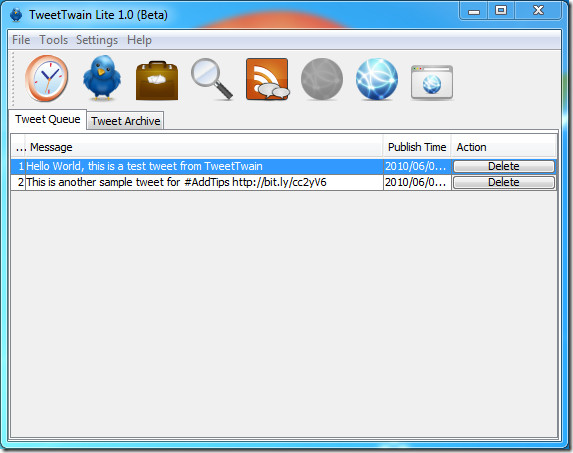
Task: Select the tweet with bit.ly/cc2yV6 link
Action: click(x=204, y=182)
